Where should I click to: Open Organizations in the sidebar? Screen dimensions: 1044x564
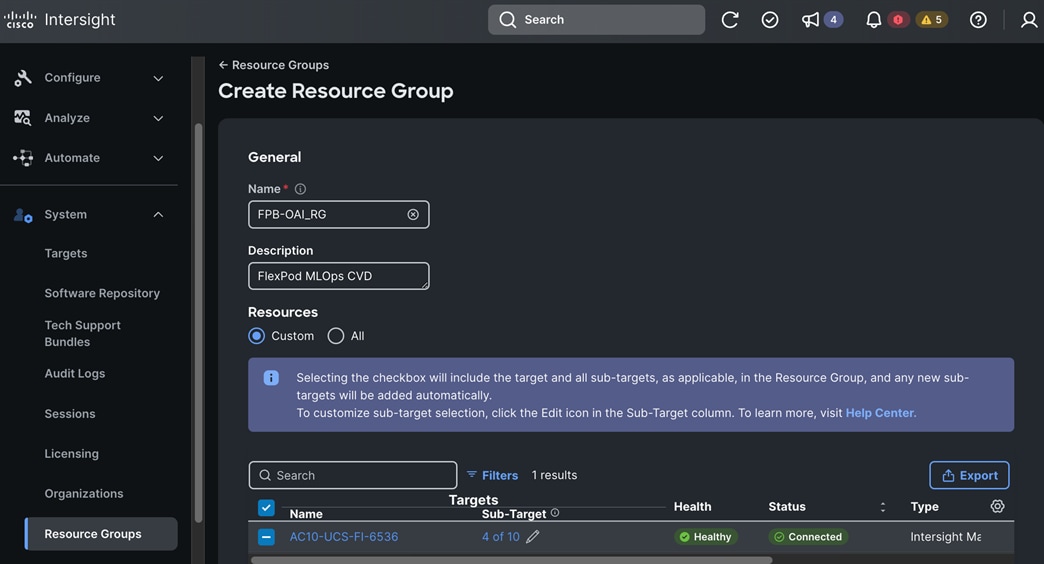84,493
